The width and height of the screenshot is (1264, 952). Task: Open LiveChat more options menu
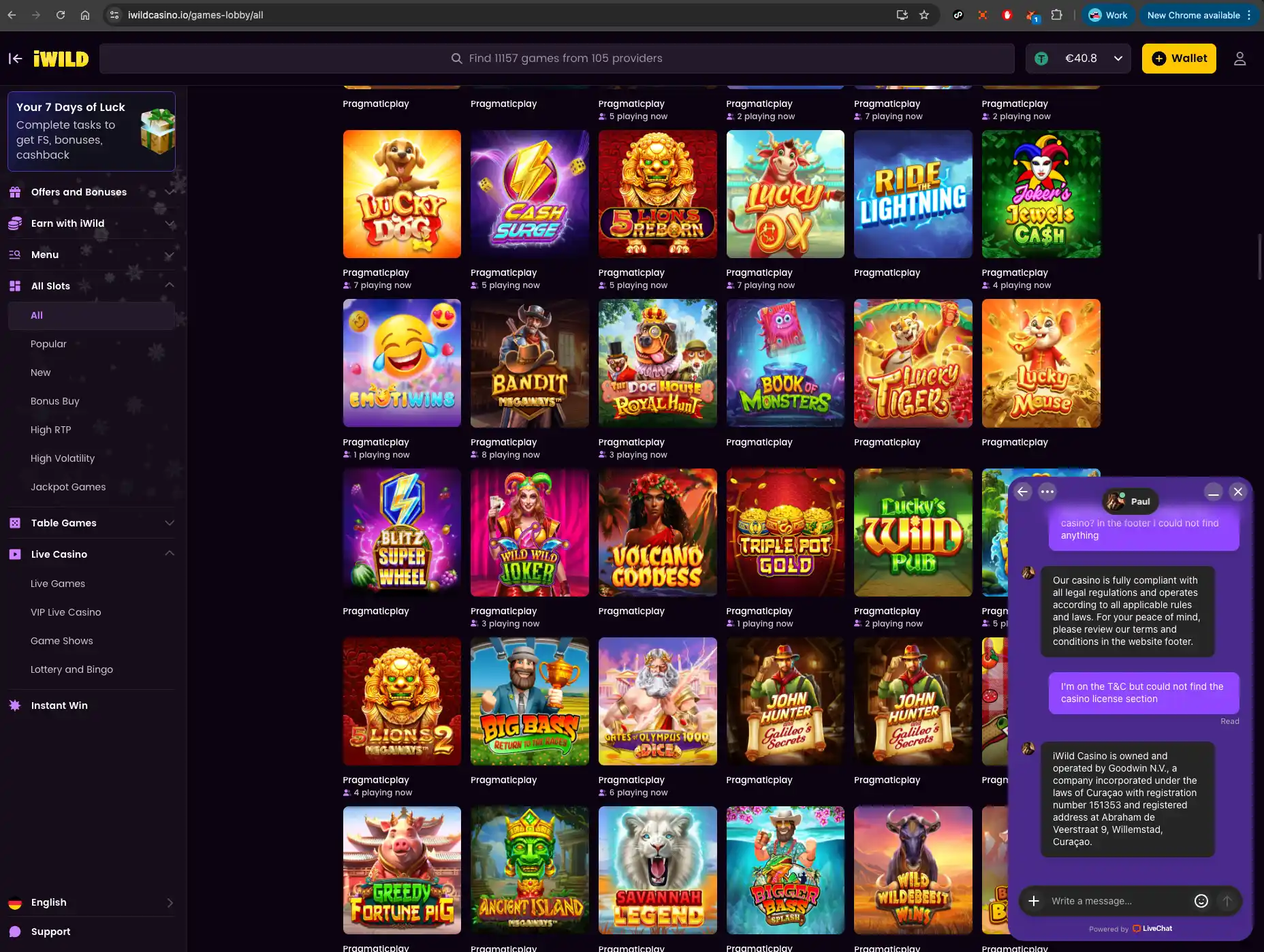(x=1047, y=492)
